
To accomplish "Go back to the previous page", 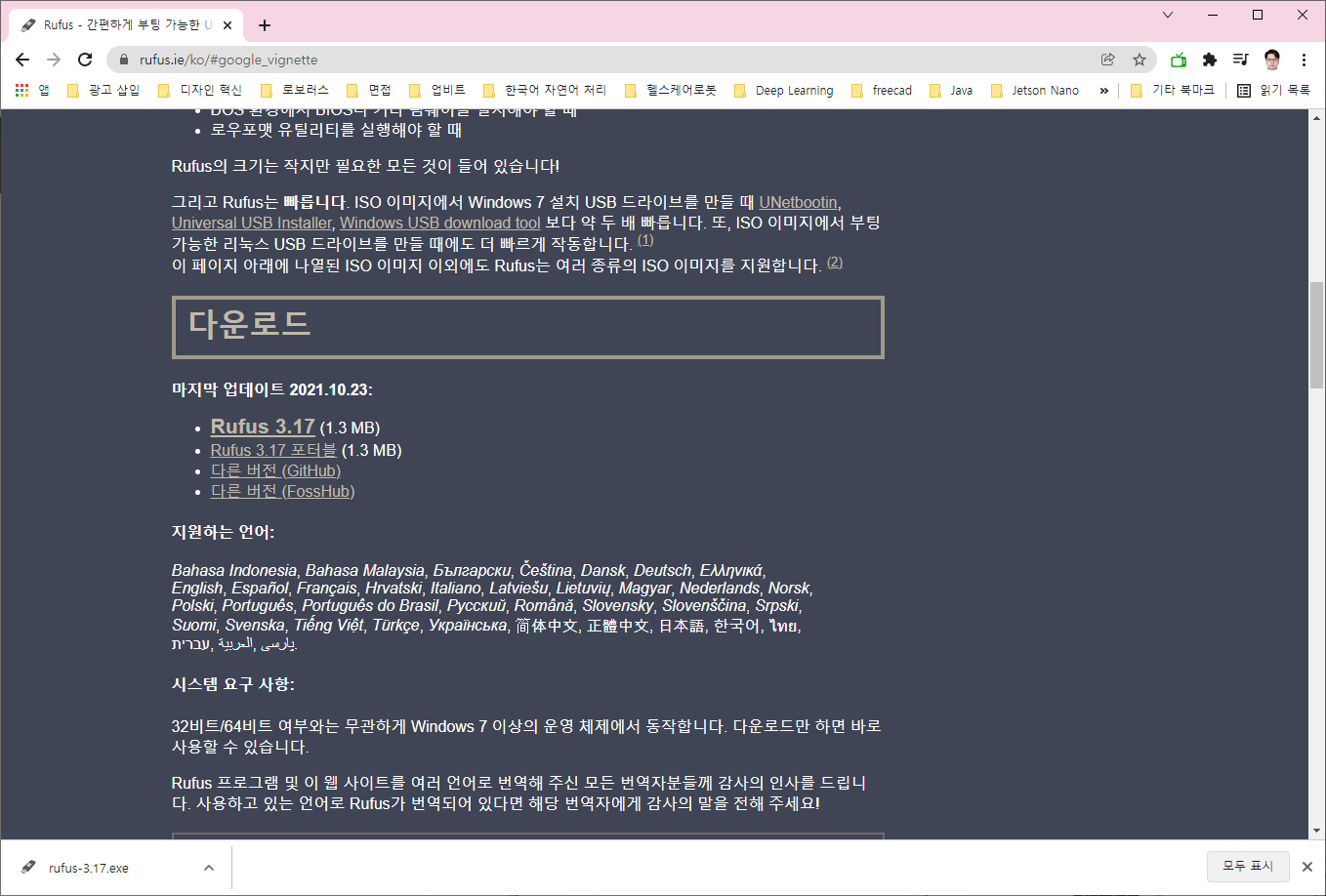I will coord(22,60).
